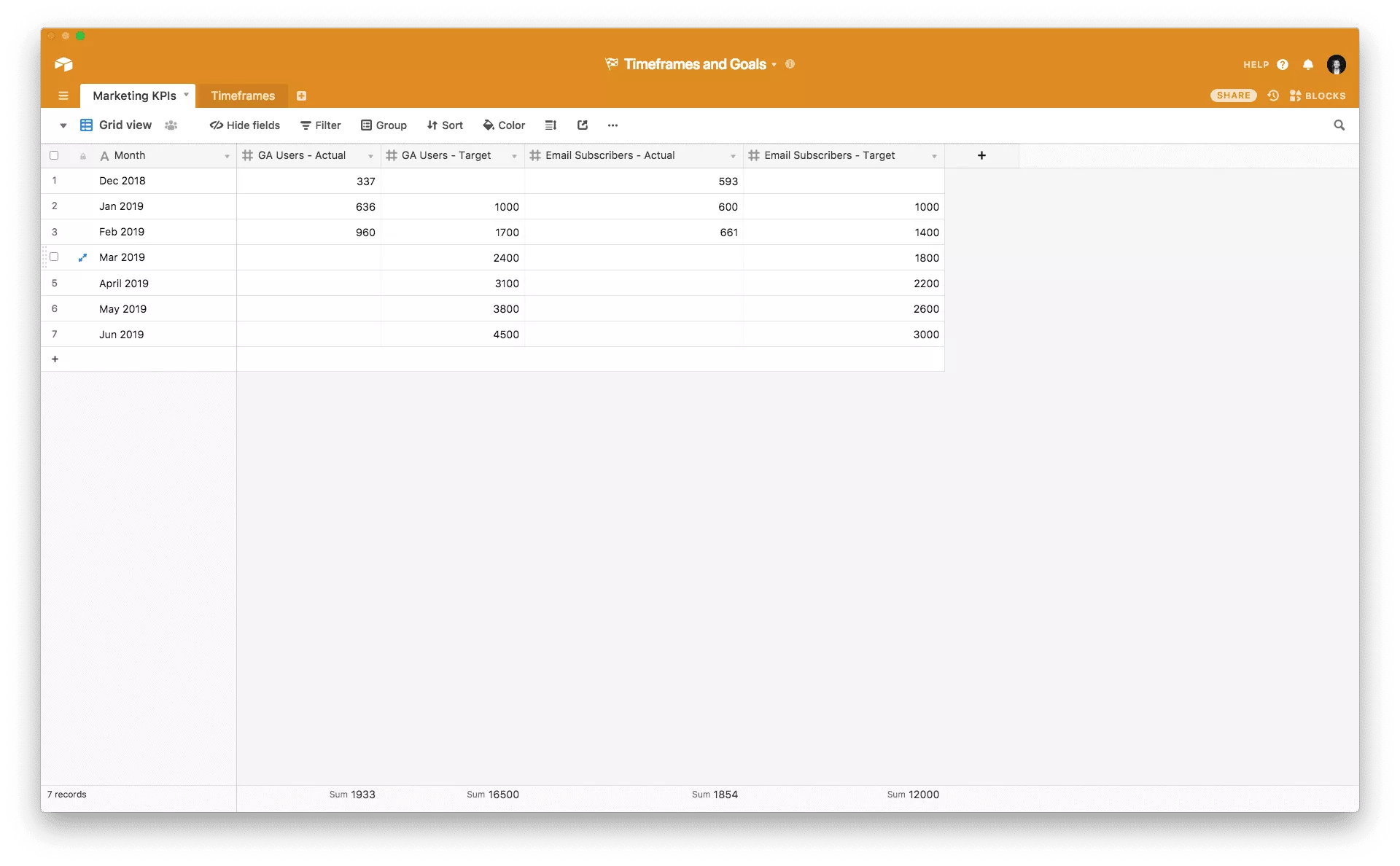Add a new field column
Viewport: 1400px width, 866px height.
(981, 155)
